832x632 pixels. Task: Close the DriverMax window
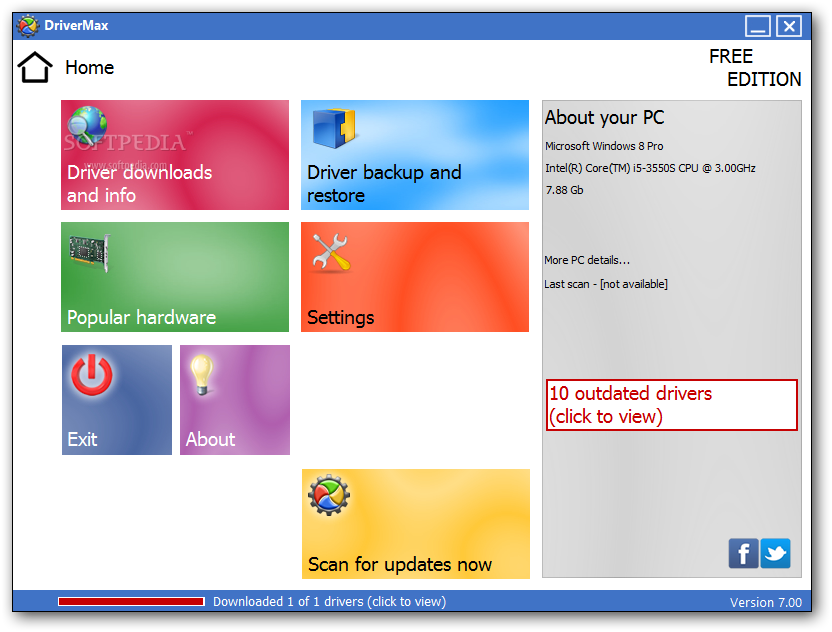(789, 26)
